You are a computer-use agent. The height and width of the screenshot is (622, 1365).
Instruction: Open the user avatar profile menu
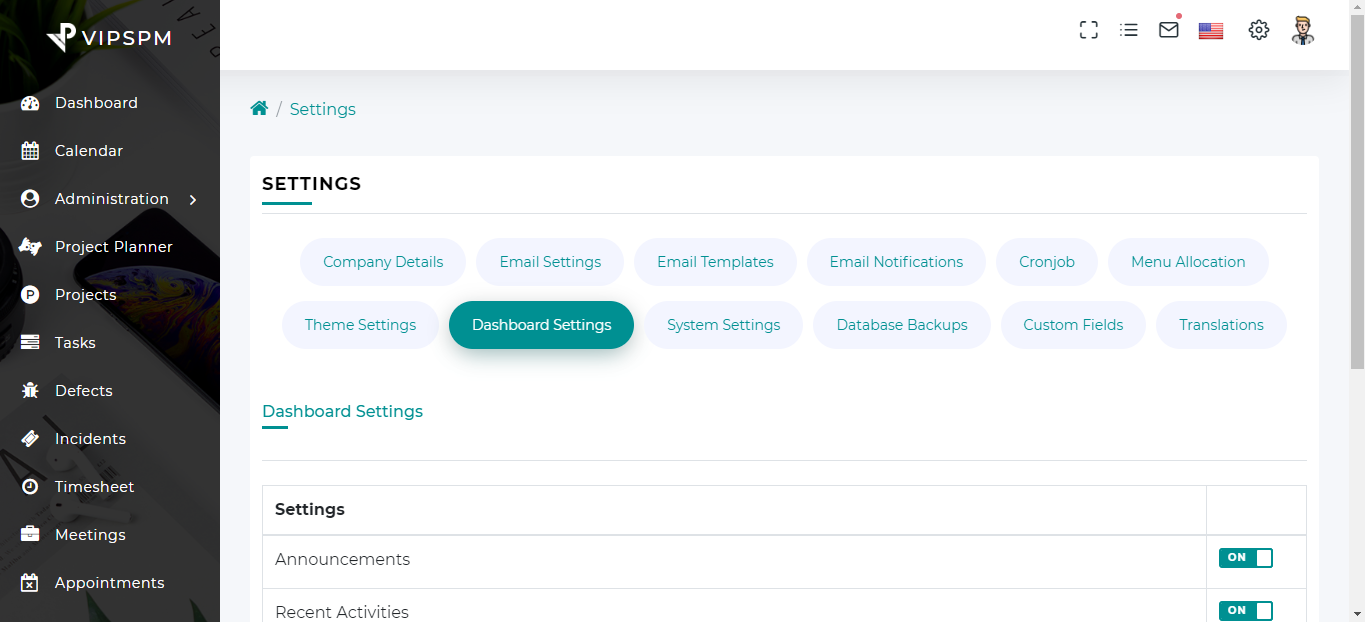(x=1302, y=30)
